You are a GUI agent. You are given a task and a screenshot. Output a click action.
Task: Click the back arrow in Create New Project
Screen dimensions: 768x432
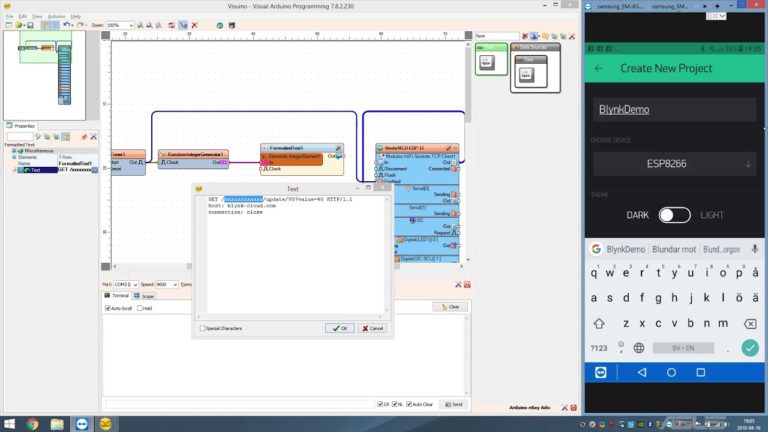click(599, 69)
